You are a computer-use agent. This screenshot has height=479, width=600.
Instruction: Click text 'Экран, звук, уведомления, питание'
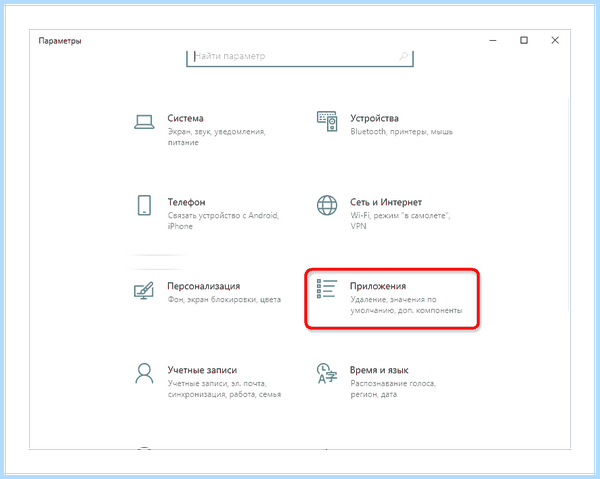217,137
